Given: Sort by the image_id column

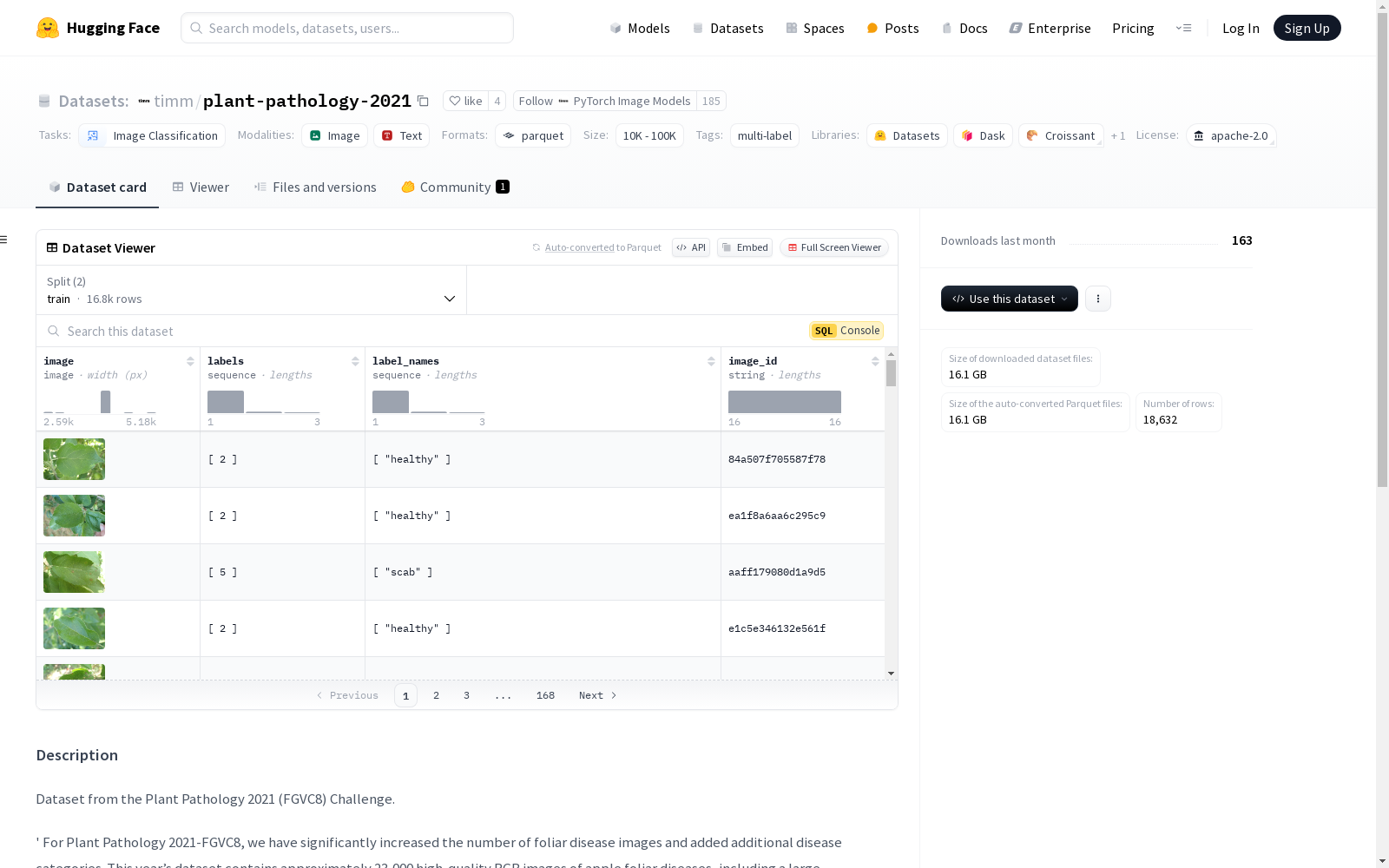Looking at the screenshot, I should (875, 361).
